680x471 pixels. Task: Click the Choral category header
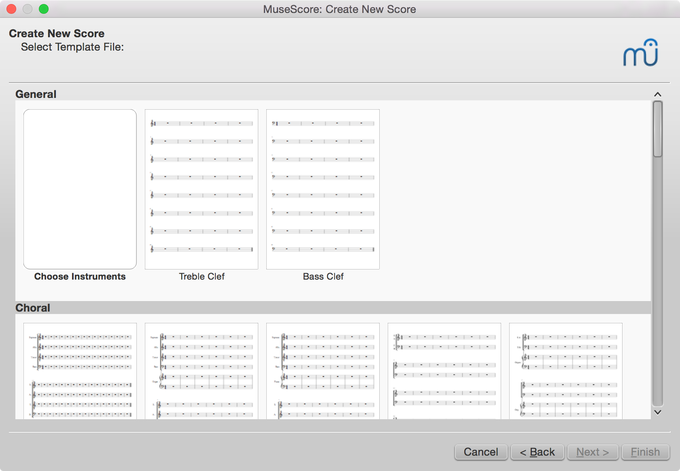pyautogui.click(x=33, y=308)
